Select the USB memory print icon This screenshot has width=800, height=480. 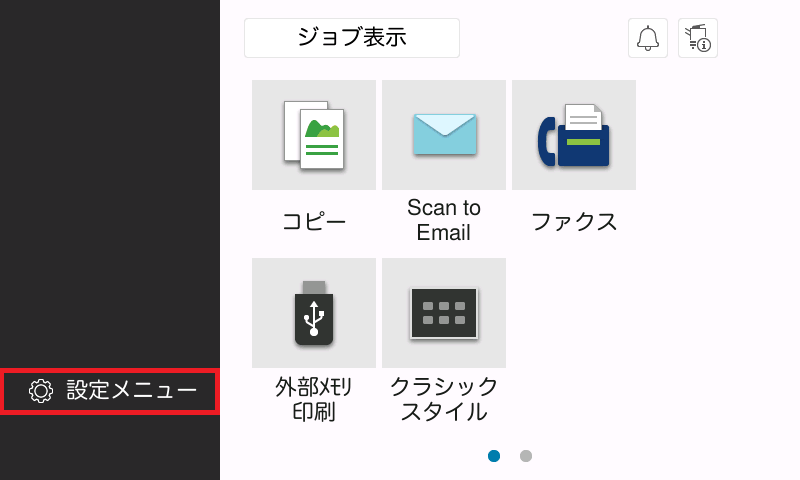[314, 313]
